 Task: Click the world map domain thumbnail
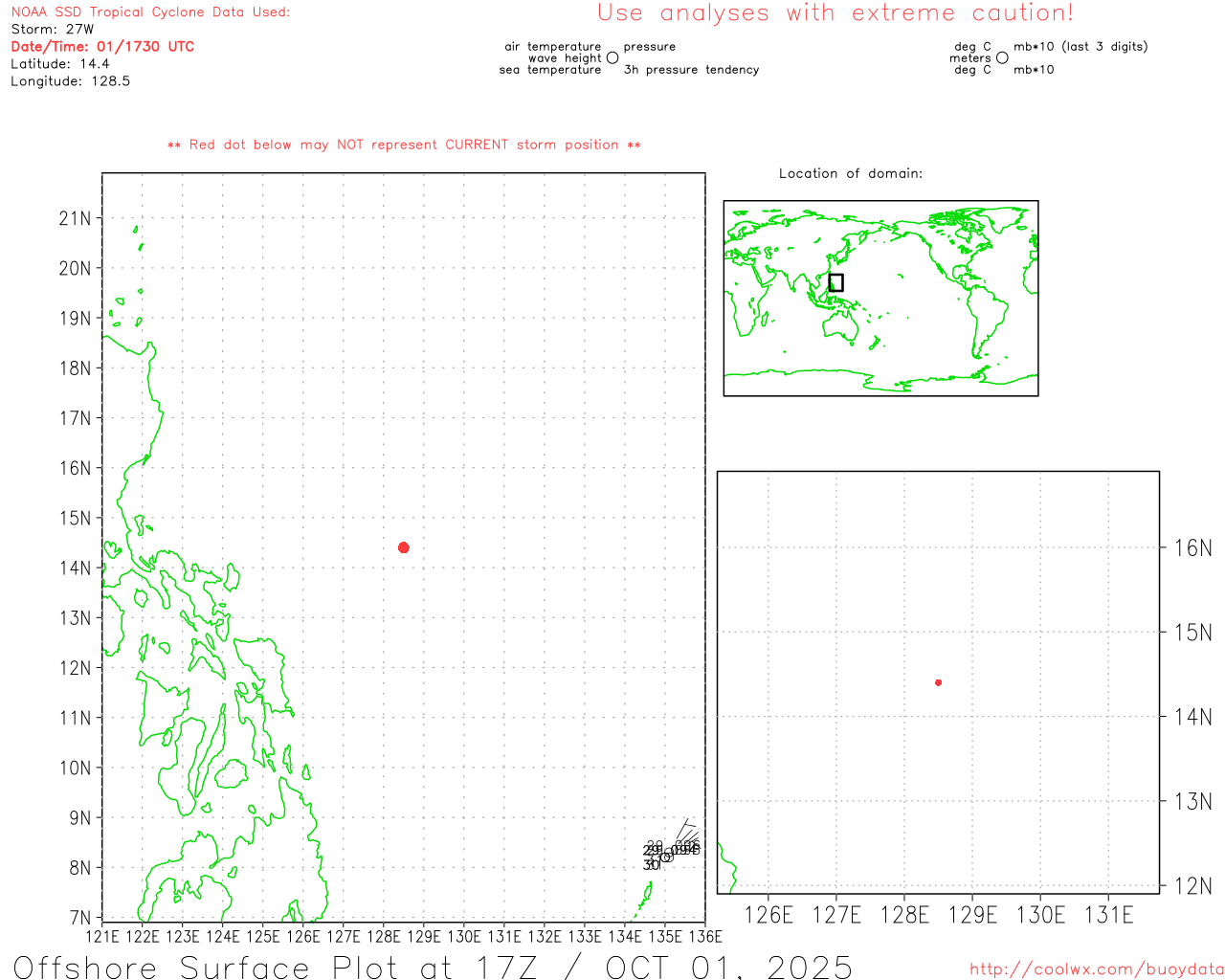(880, 298)
